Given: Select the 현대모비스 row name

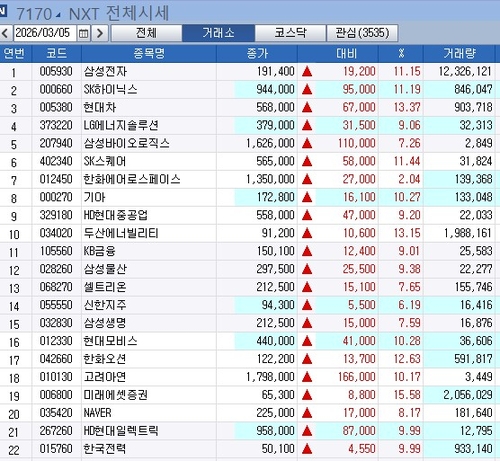Looking at the screenshot, I should pos(110,341).
